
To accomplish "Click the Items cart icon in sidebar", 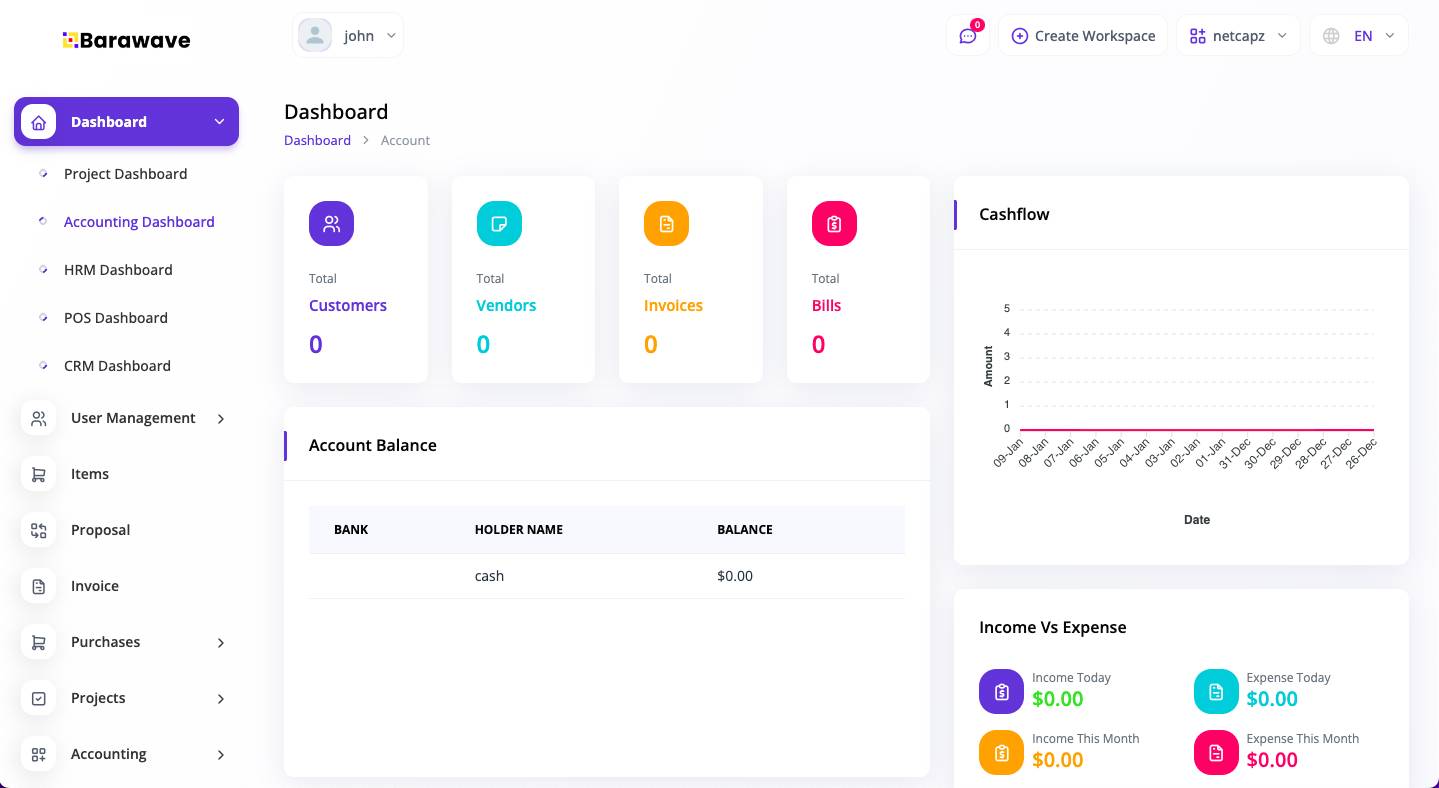I will click(x=38, y=474).
